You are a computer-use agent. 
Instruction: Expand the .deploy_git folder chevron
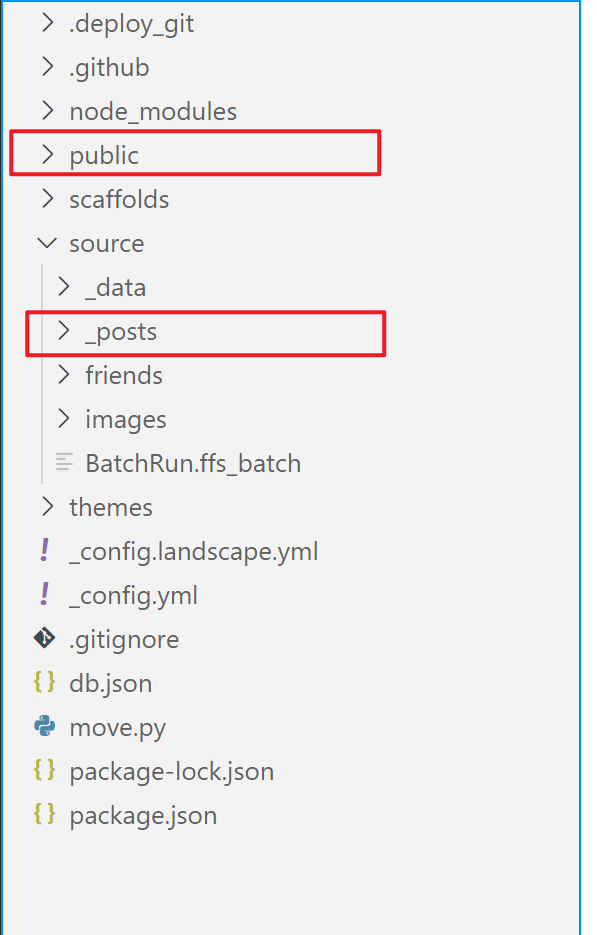pyautogui.click(x=48, y=23)
